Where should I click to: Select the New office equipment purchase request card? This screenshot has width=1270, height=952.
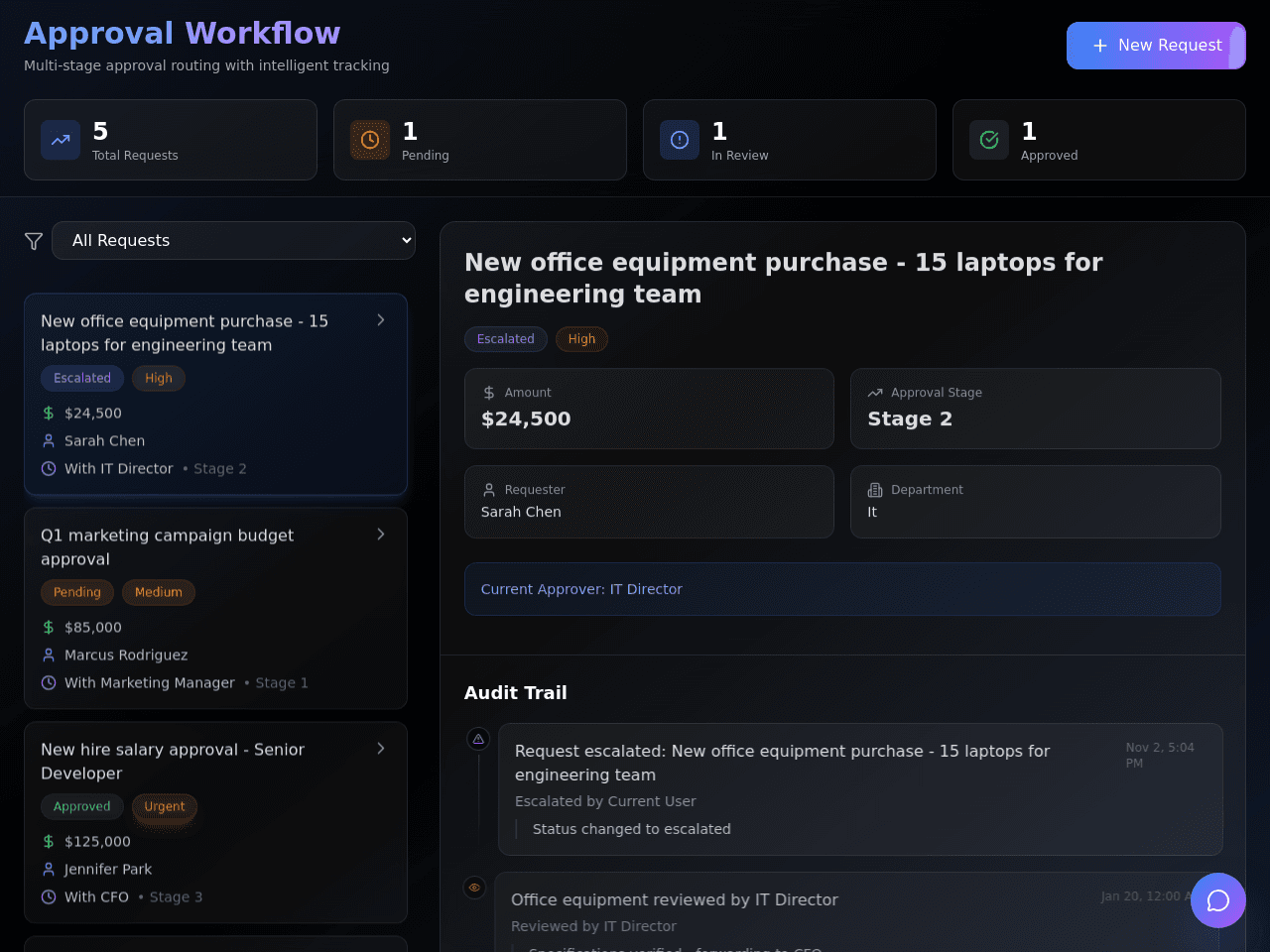point(215,395)
